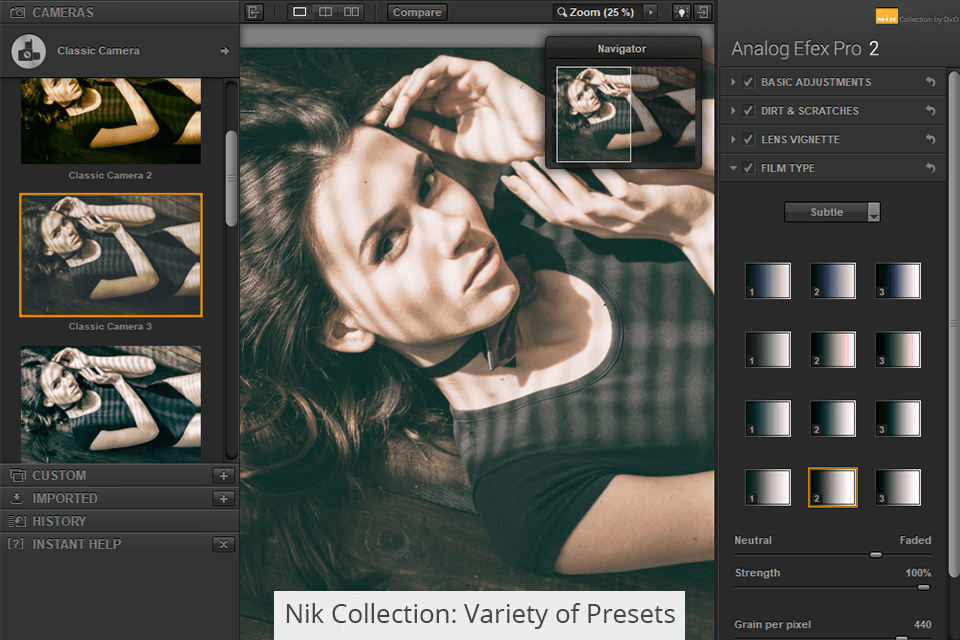Expand the Dirt & Scratches section
960x640 pixels.
coord(733,111)
